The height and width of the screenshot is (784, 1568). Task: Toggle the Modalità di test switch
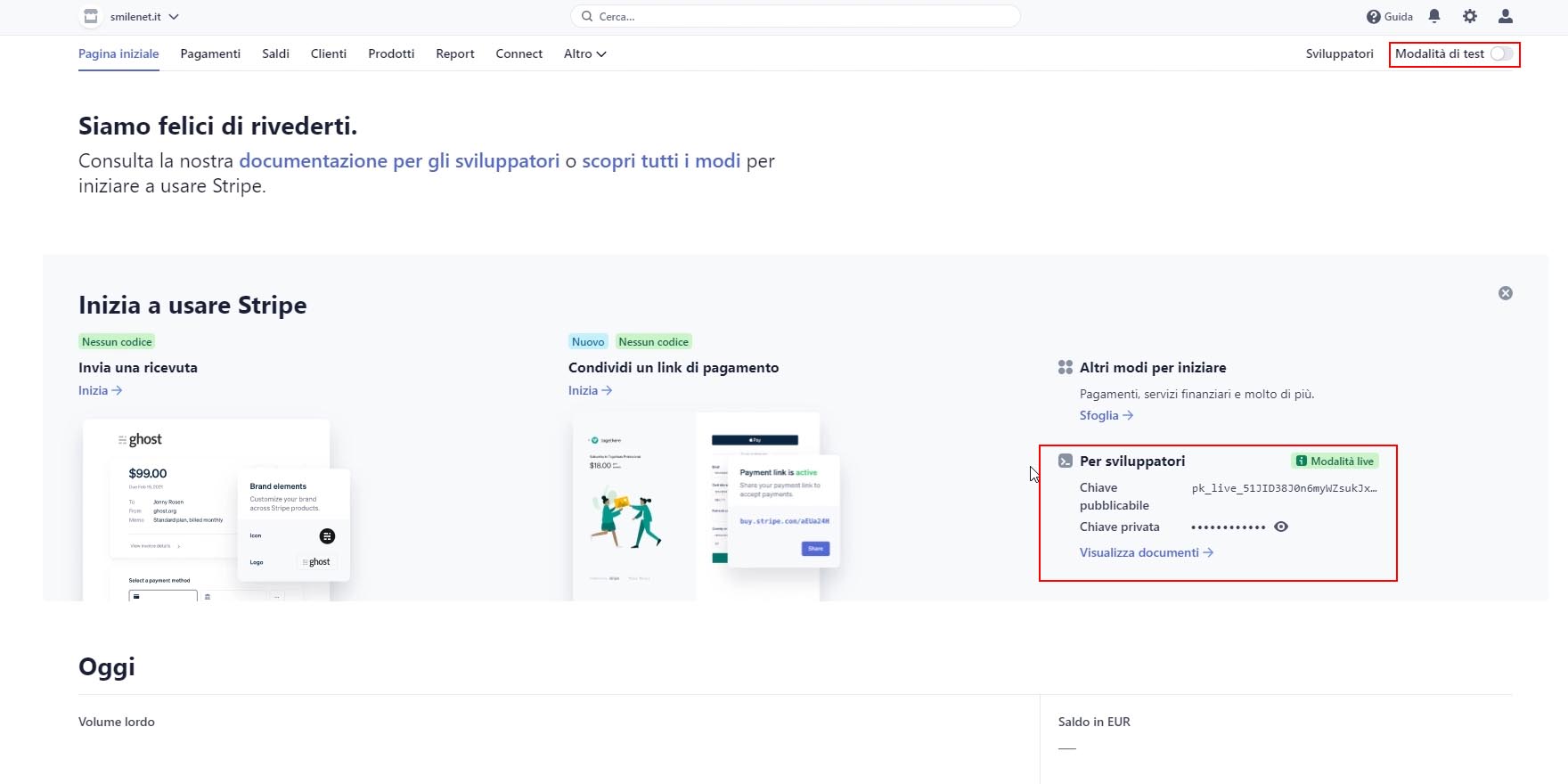1501,53
